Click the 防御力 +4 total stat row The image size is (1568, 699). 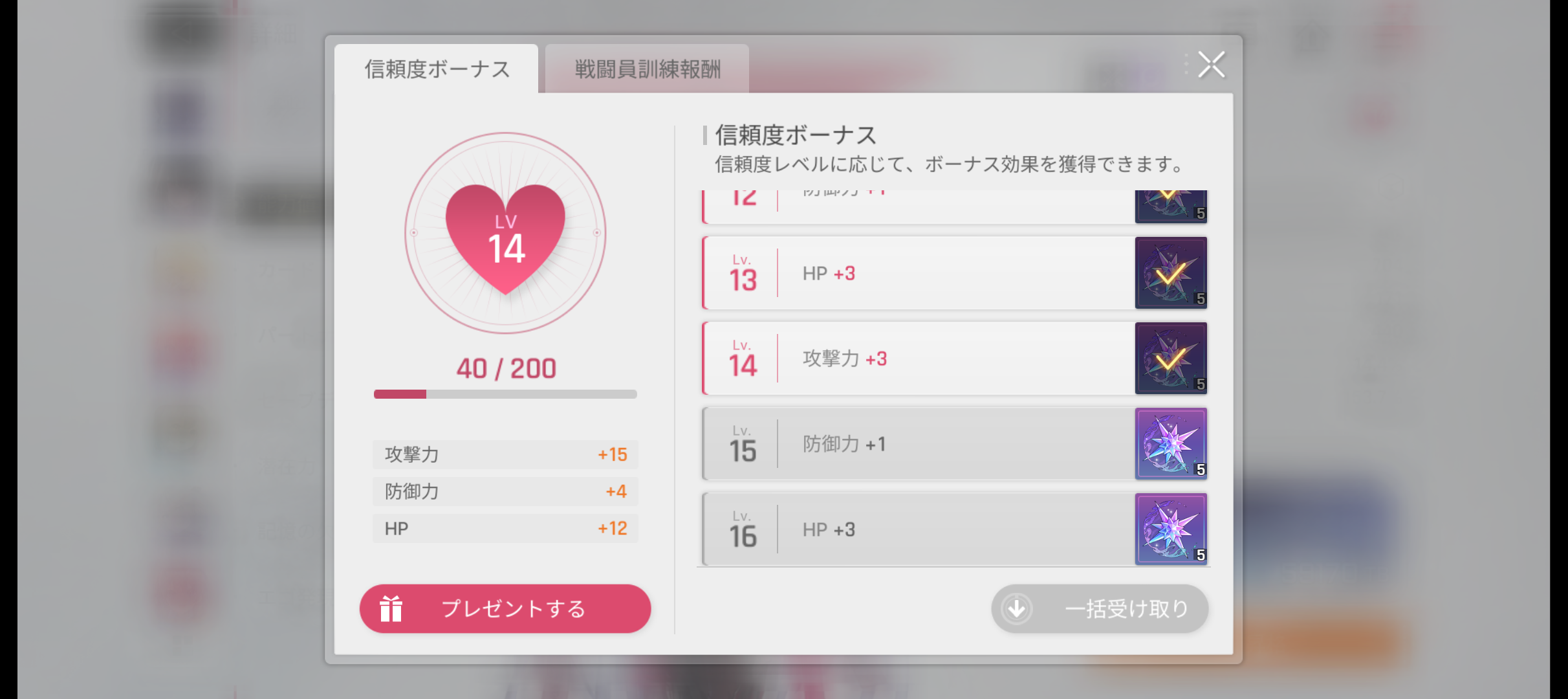coord(505,491)
